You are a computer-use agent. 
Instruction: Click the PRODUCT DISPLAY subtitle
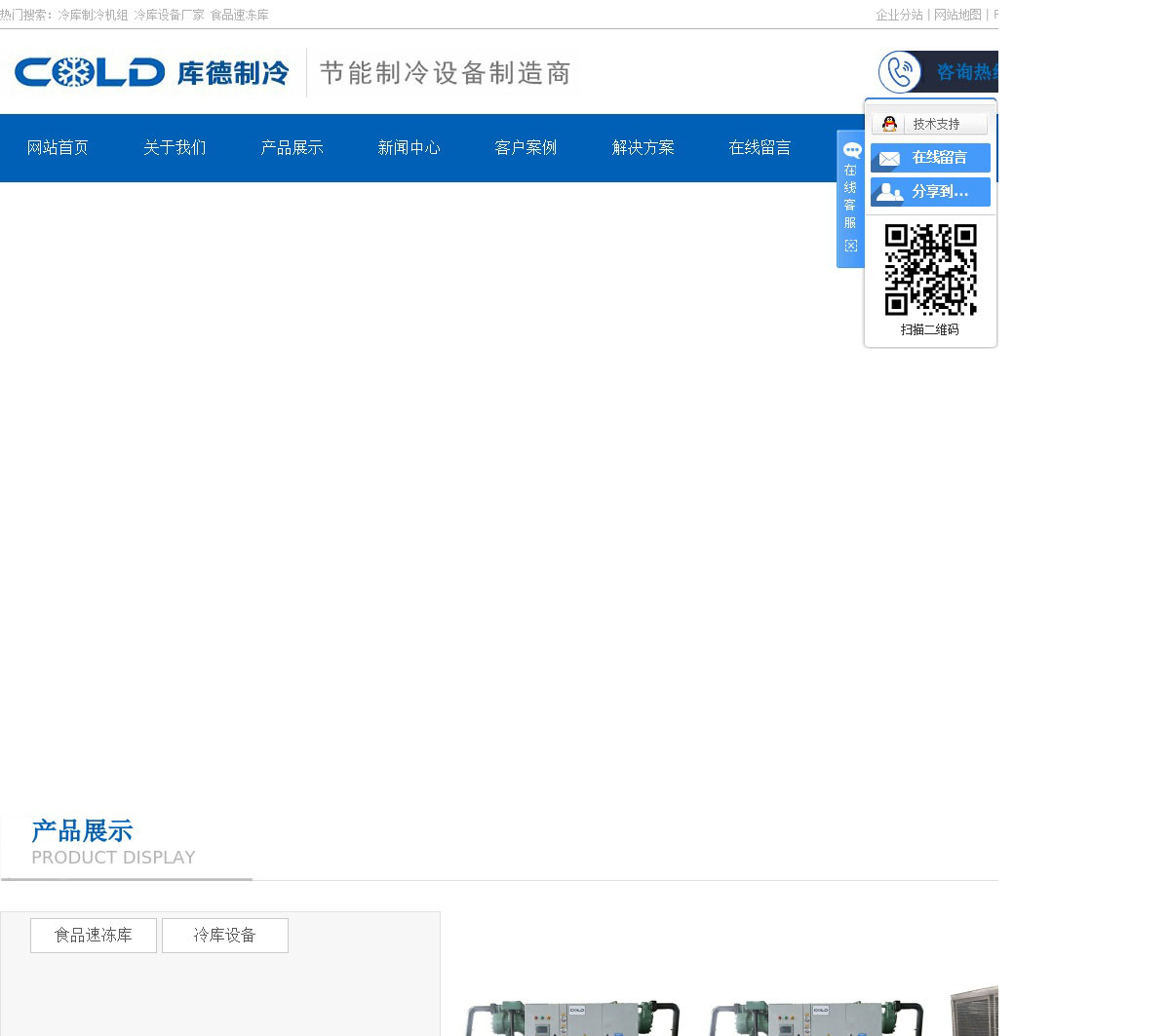pyautogui.click(x=113, y=858)
